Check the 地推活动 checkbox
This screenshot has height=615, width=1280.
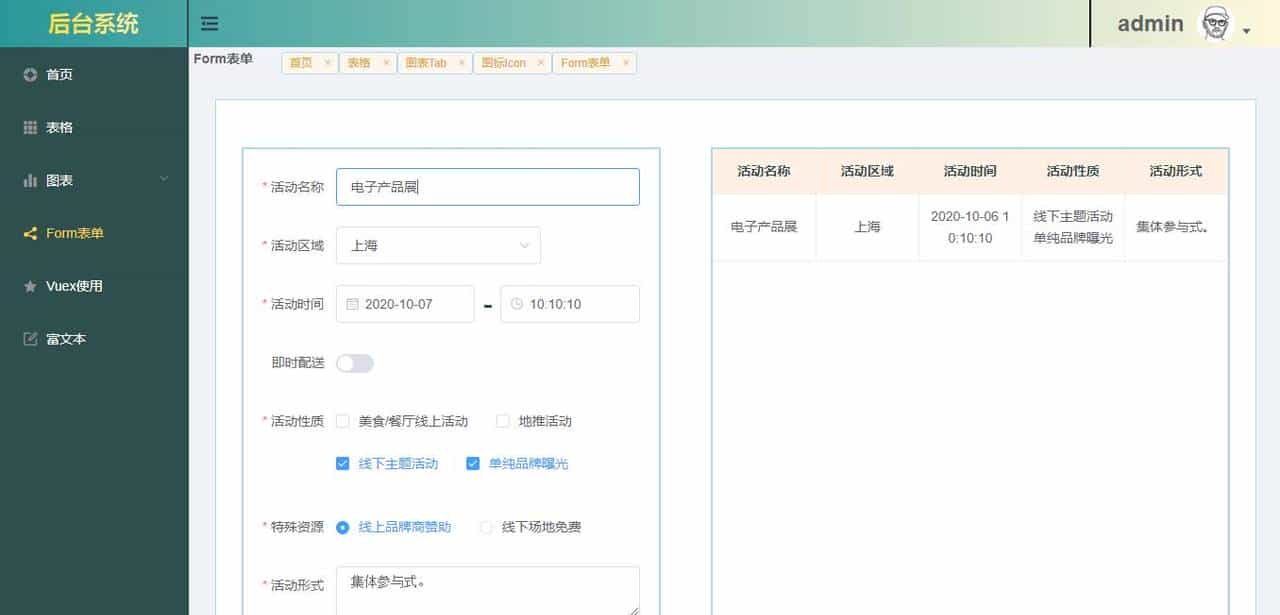click(502, 421)
